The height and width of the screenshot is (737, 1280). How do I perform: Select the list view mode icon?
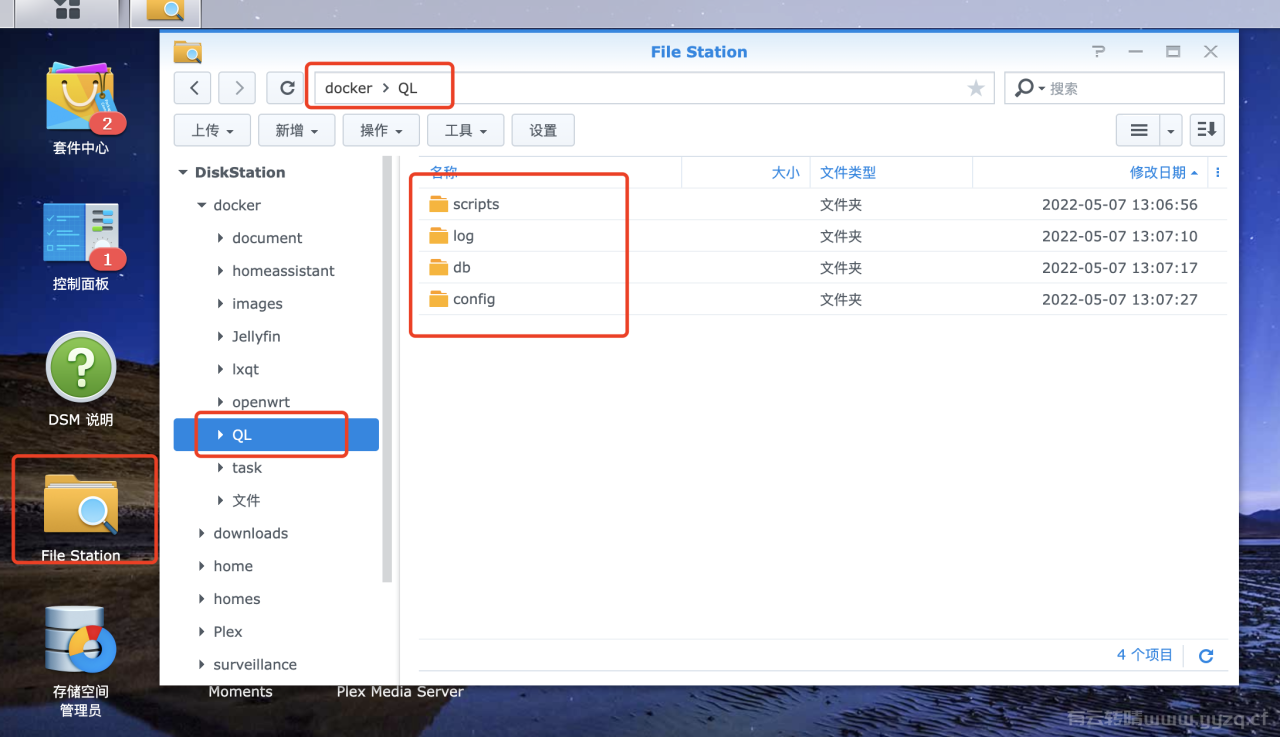tap(1140, 130)
